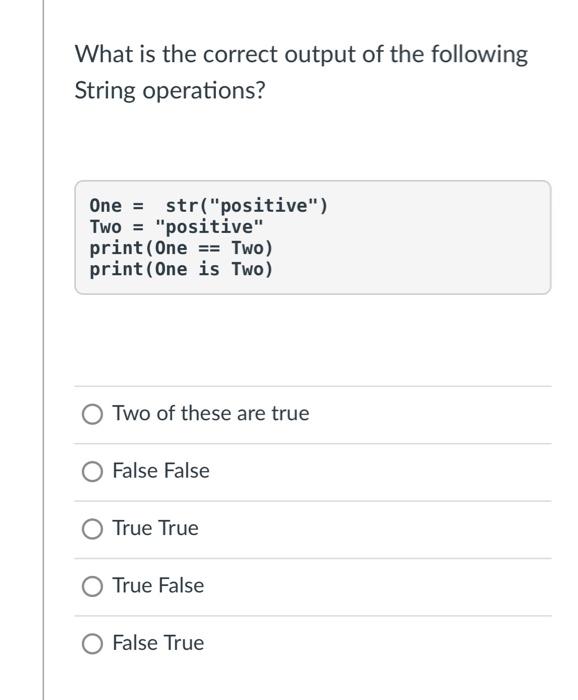Pick the "False True" radio circle
The width and height of the screenshot is (578, 700).
pos(92,644)
